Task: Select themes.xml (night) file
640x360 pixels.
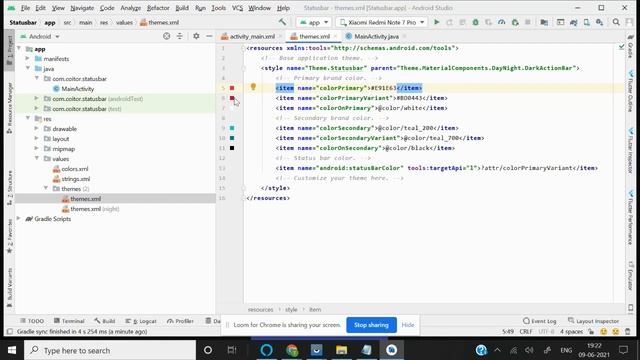Action: (x=90, y=209)
